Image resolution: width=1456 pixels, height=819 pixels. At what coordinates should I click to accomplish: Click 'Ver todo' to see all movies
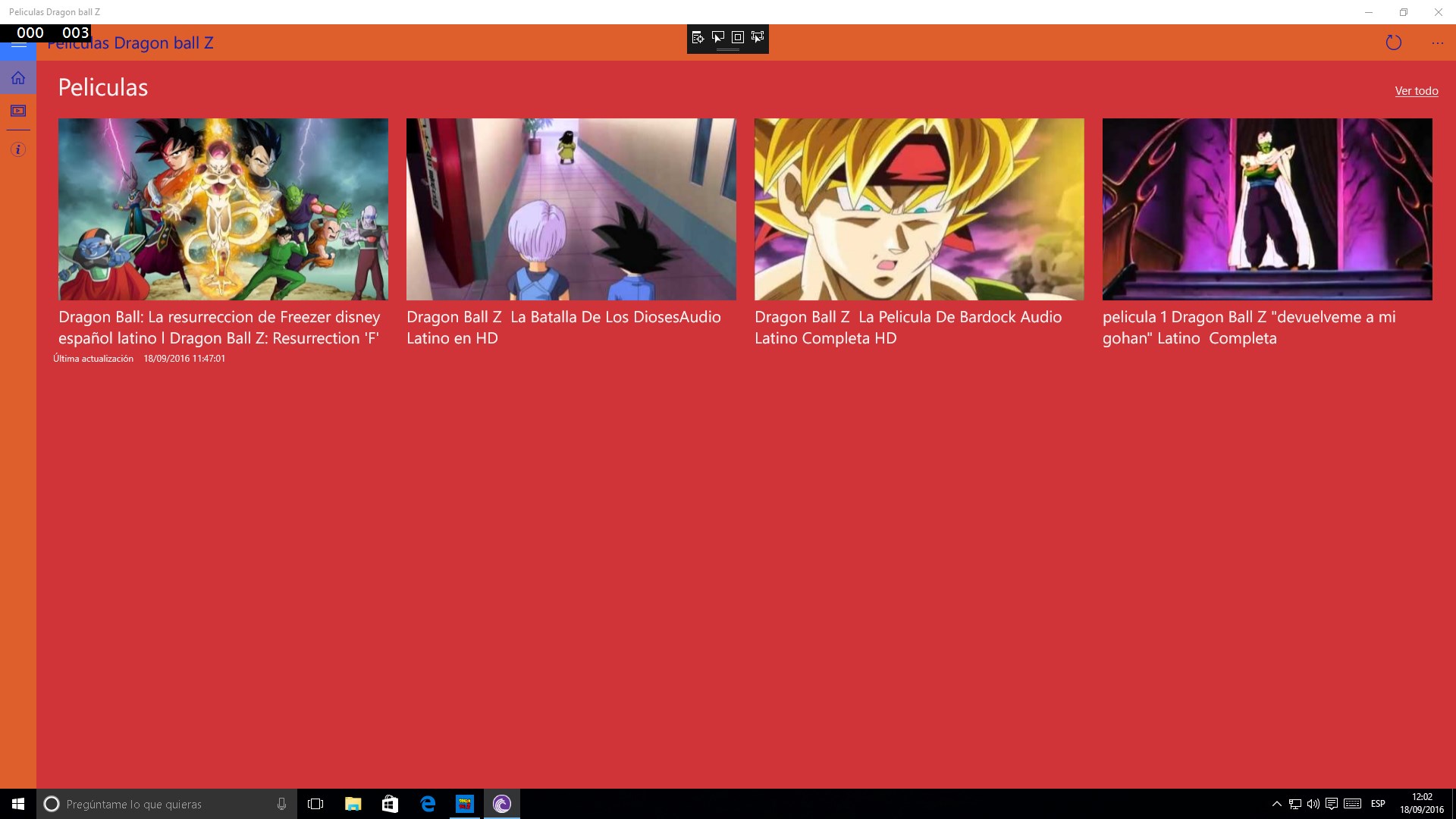1416,91
